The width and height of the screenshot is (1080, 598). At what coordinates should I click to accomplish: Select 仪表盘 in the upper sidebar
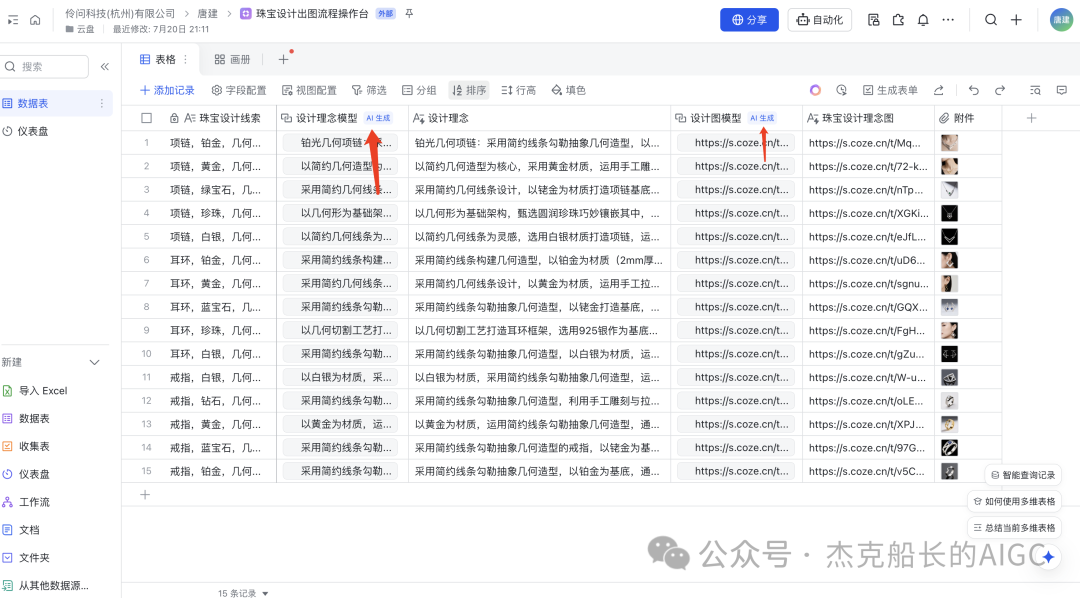pos(26,132)
